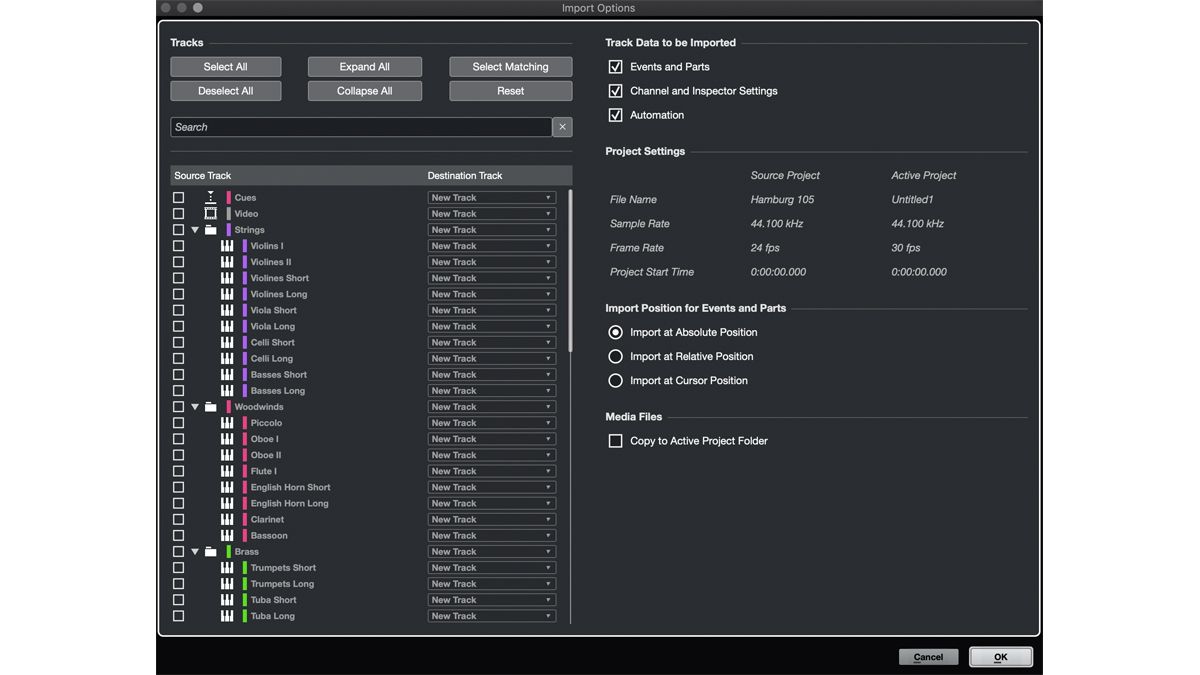This screenshot has width=1200, height=675.
Task: Click the Reset button
Action: click(511, 91)
